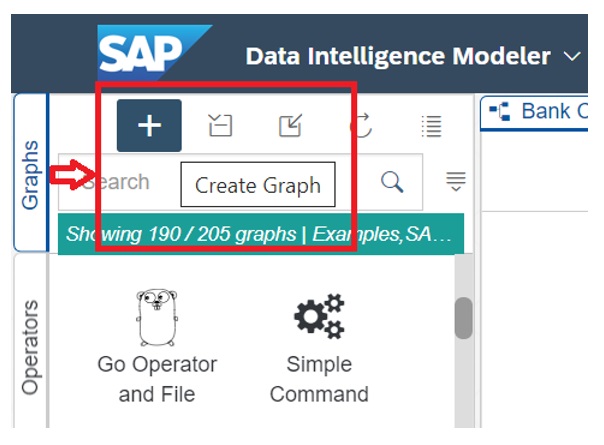Viewport: 604px width, 445px height.
Task: Click the 'Showing 190 / 205 graphs' banner
Action: [259, 235]
